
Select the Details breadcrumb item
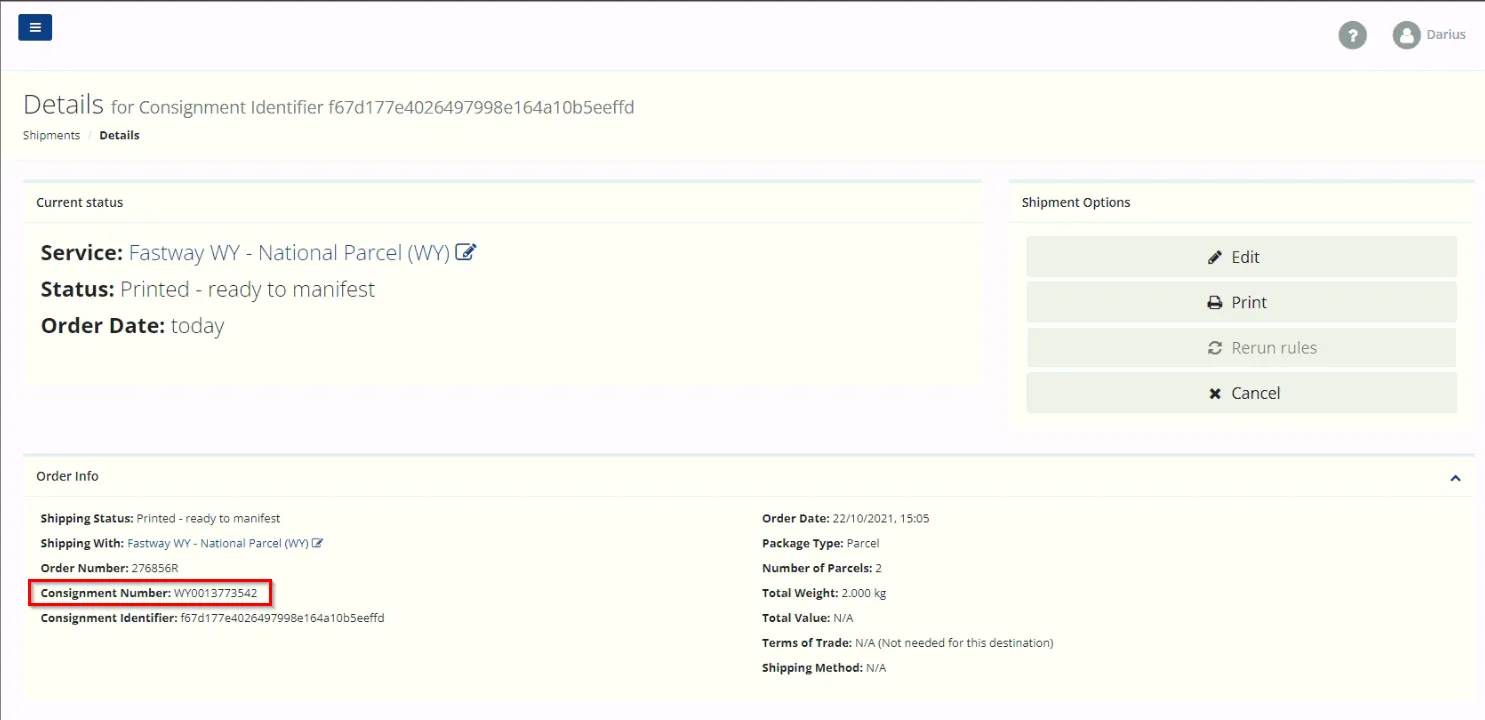click(119, 135)
